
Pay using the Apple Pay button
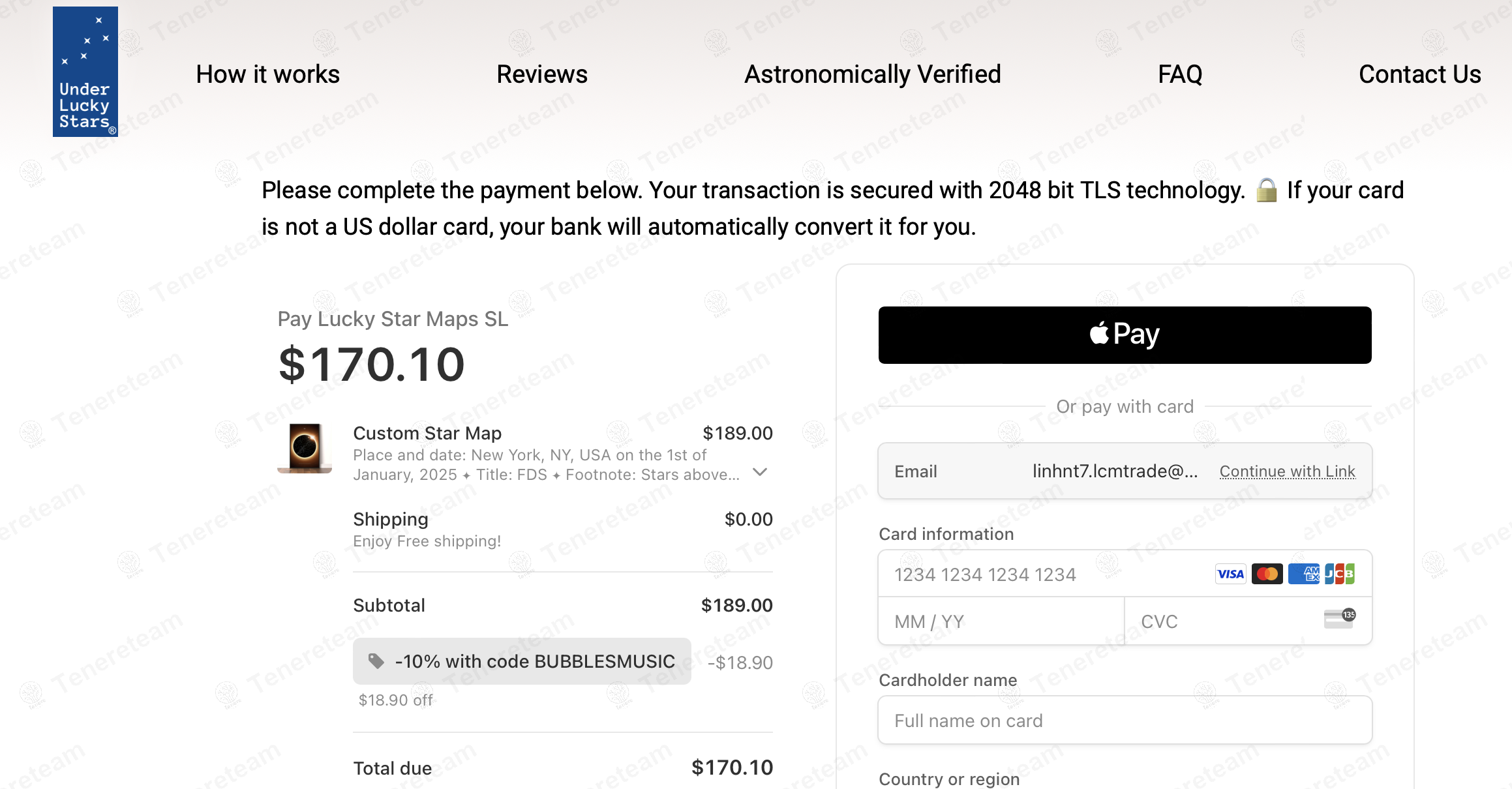(x=1125, y=335)
